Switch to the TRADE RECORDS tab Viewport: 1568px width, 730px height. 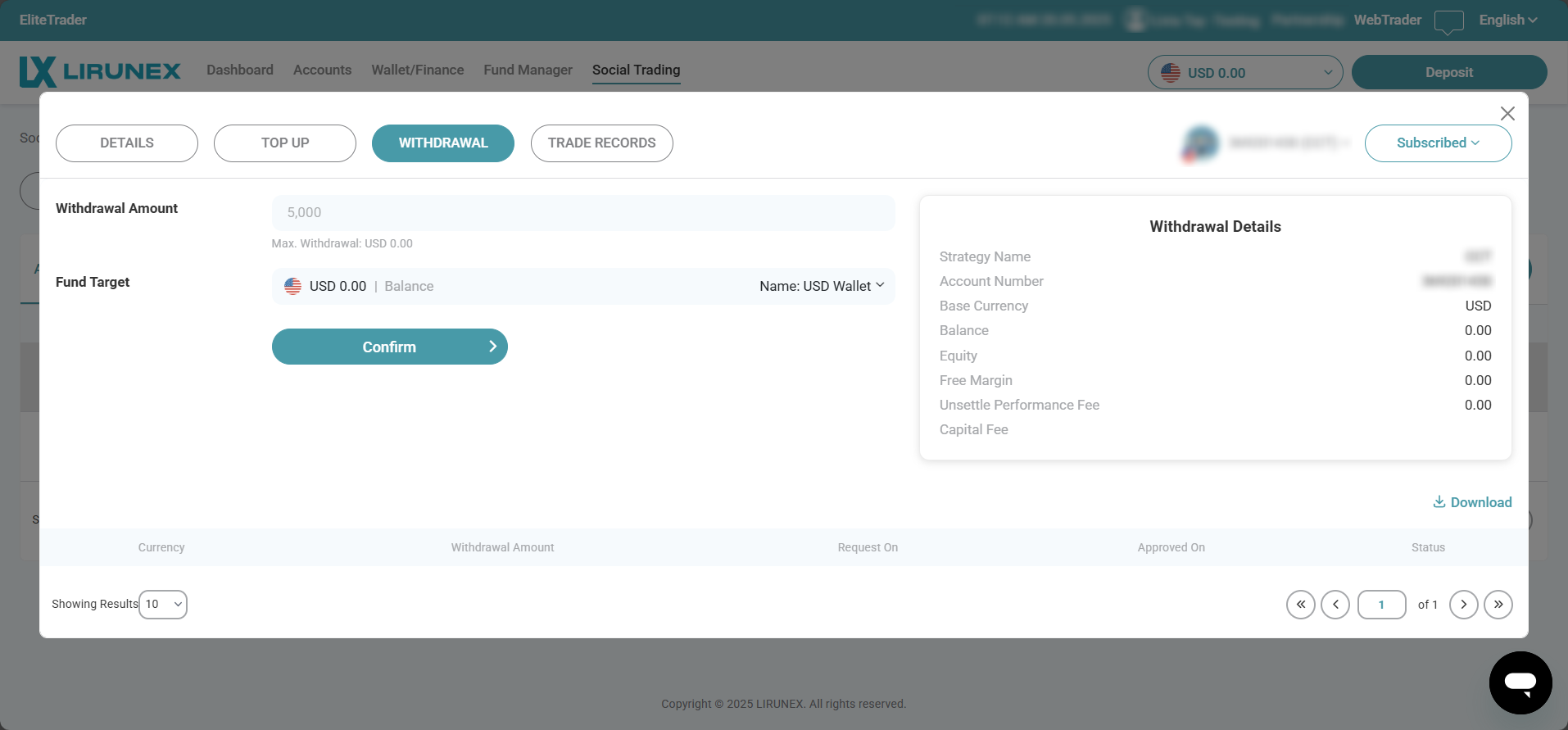[601, 143]
